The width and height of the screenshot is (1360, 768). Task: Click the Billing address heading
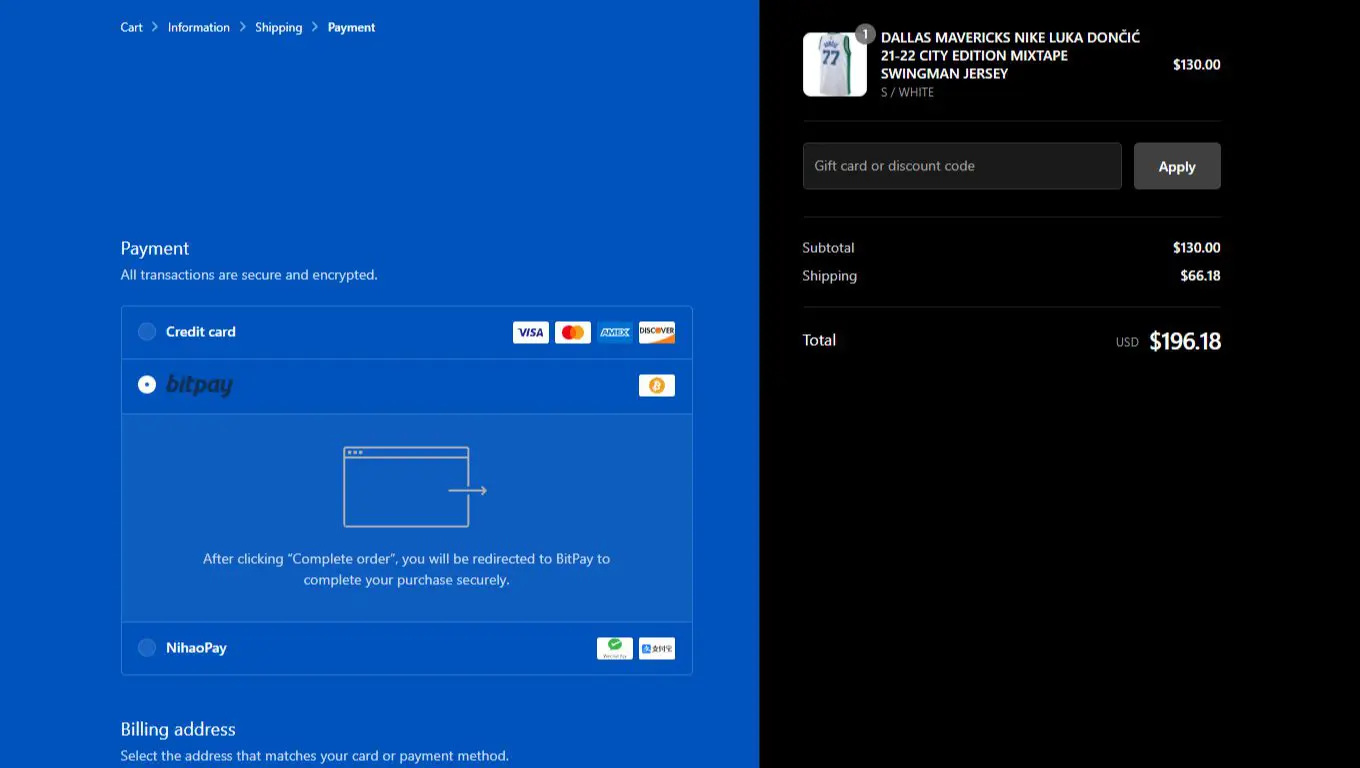coord(178,729)
